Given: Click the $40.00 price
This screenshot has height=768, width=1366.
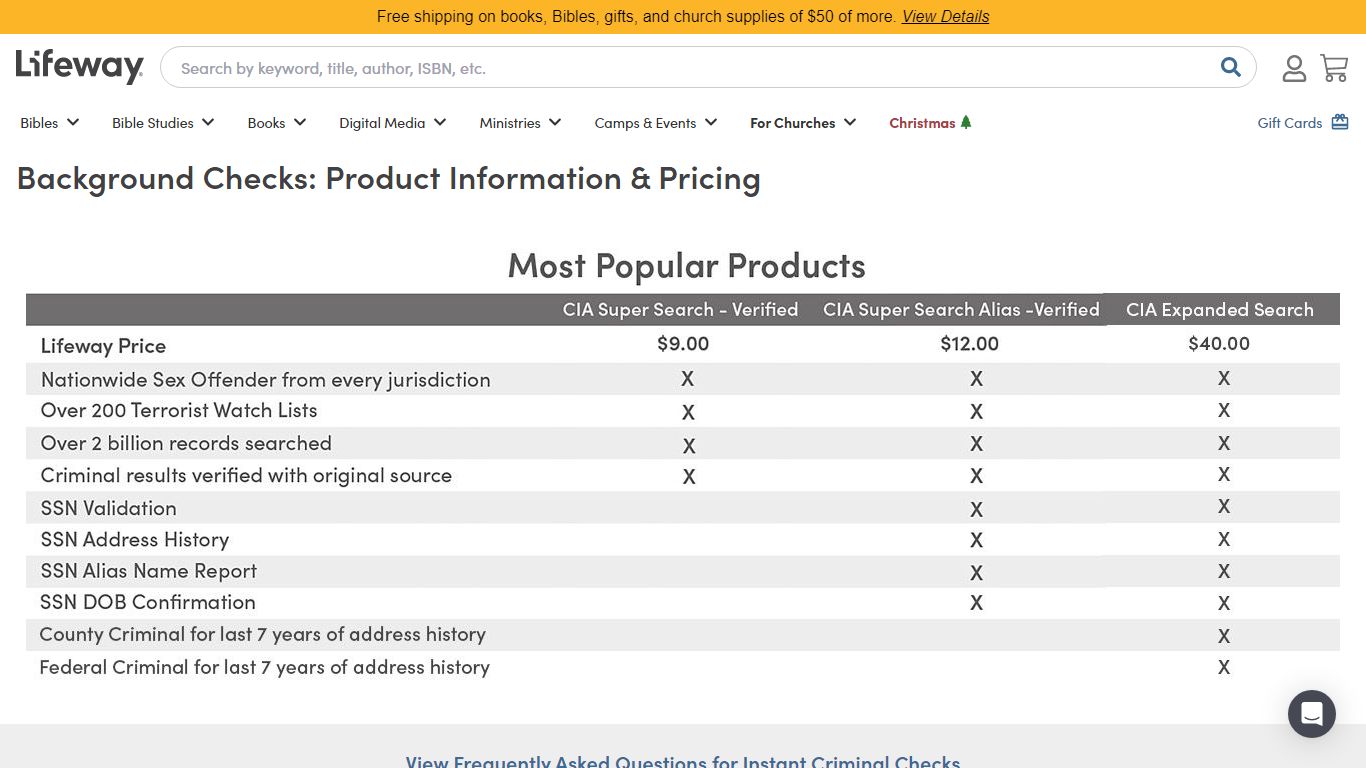Looking at the screenshot, I should coord(1219,344).
